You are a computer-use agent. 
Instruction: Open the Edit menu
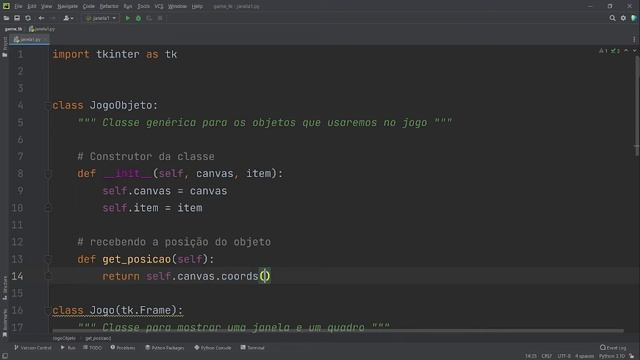[x=31, y=7]
